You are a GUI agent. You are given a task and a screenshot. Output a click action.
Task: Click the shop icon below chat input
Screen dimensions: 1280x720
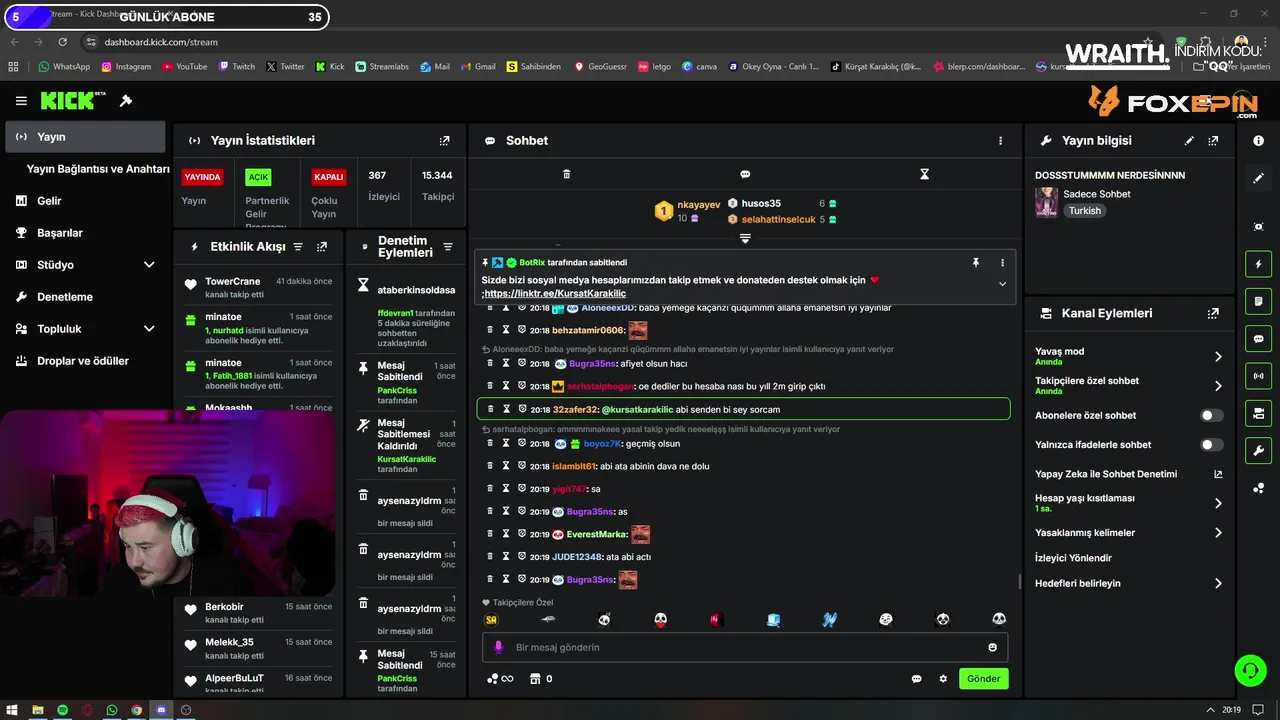[x=535, y=679]
